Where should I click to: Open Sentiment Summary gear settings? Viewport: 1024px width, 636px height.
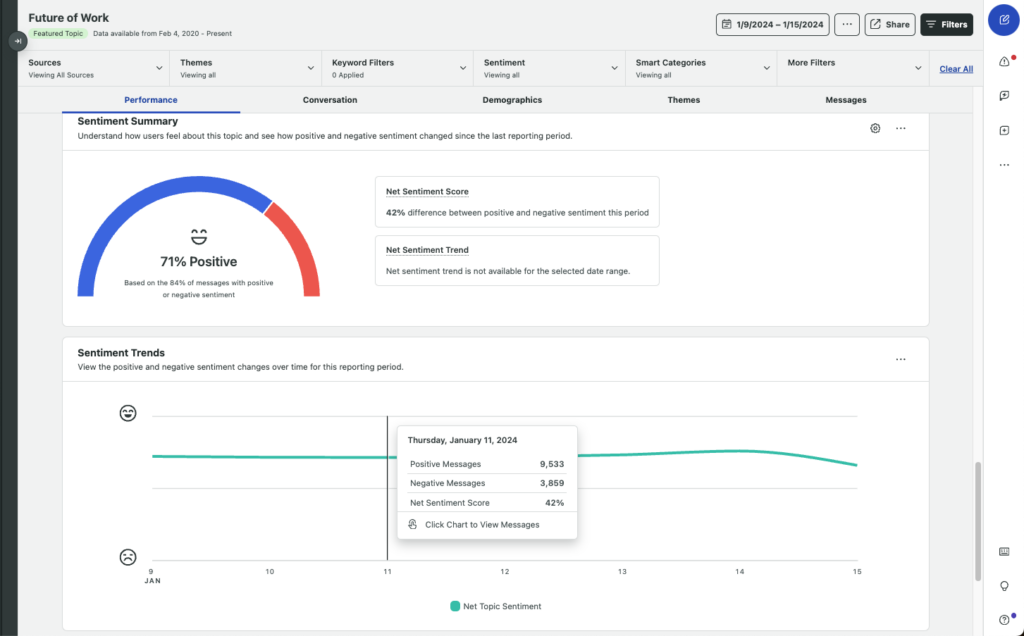(x=875, y=129)
